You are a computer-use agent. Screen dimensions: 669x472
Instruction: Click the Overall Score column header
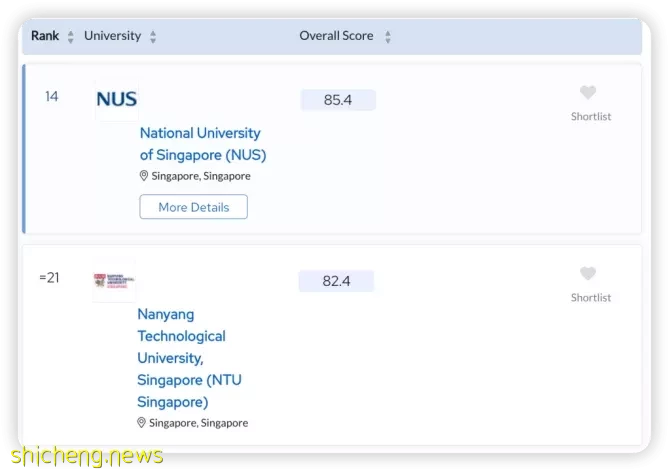click(x=336, y=36)
